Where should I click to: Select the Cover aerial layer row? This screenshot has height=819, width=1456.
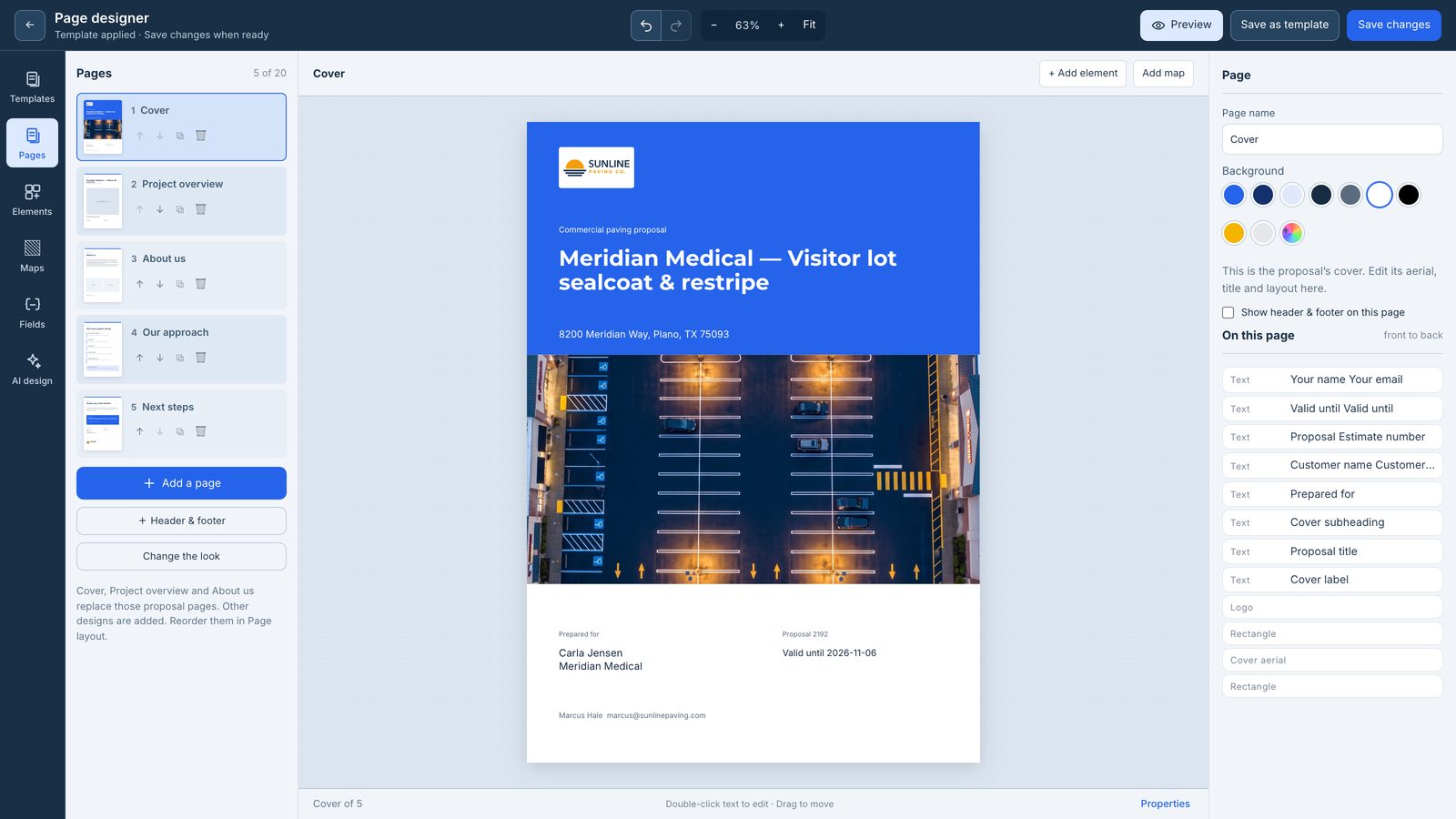point(1332,661)
